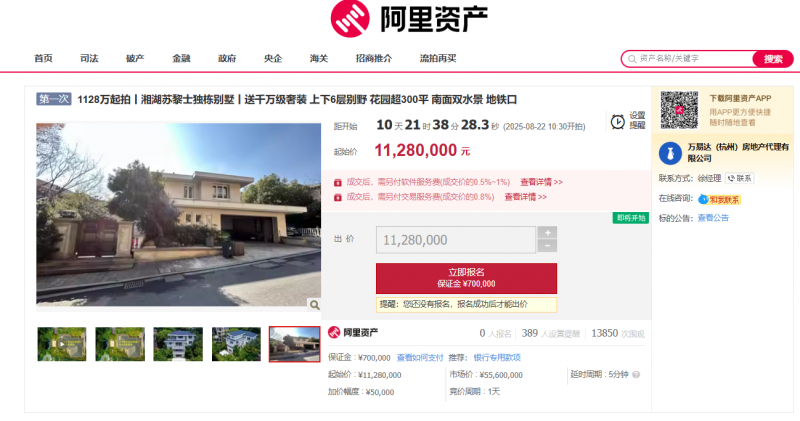
Task: Click the minus button to lower bid
Action: [x=547, y=246]
